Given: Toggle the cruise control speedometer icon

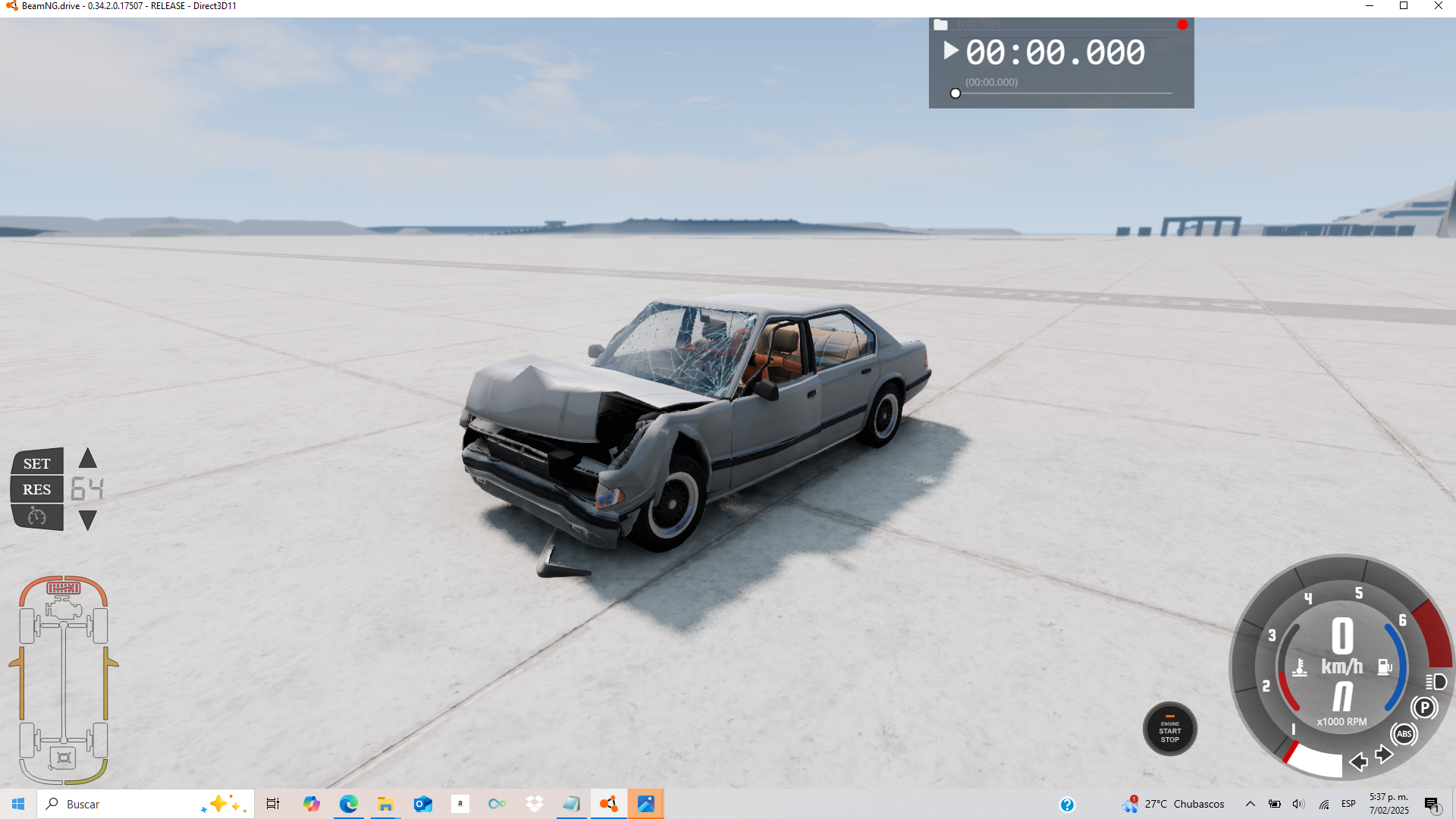Looking at the screenshot, I should tap(36, 517).
